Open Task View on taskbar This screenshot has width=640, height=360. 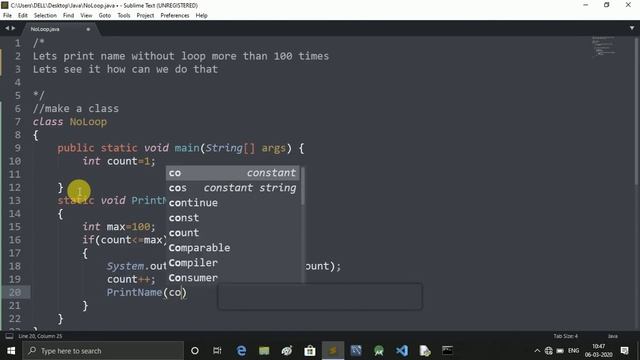click(217, 351)
